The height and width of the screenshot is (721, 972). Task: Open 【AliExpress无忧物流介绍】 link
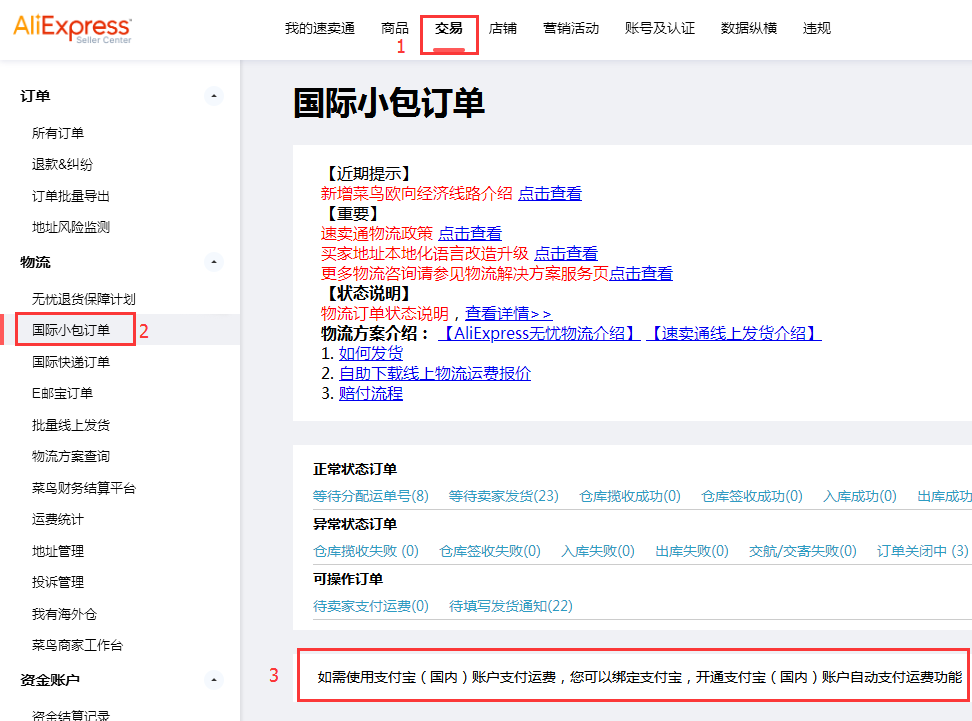pyautogui.click(x=539, y=333)
